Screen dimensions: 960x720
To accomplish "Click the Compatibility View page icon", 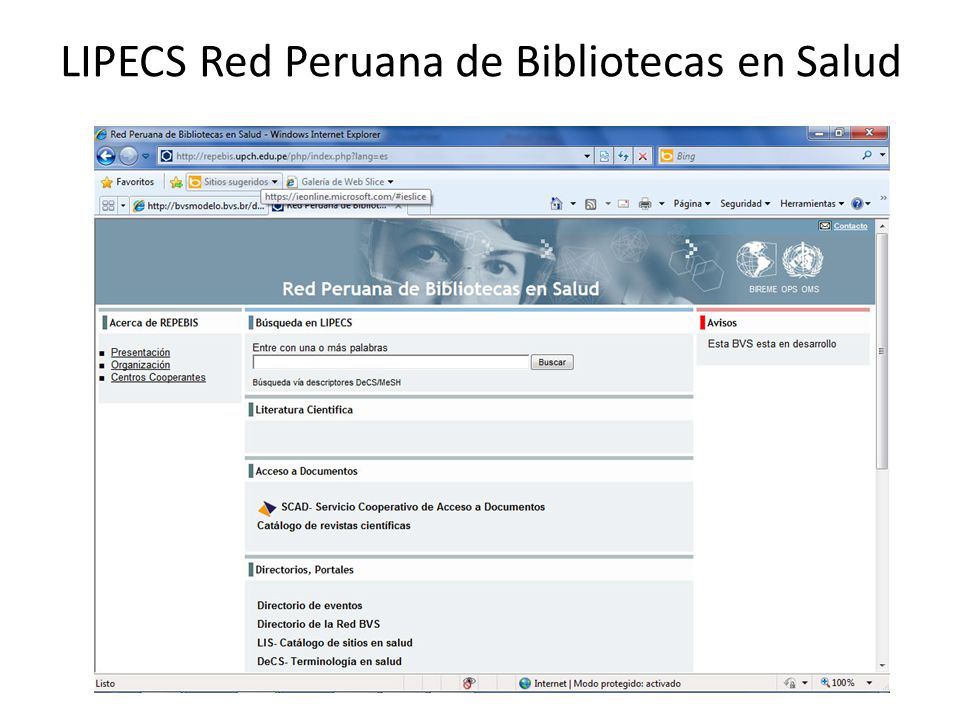I will [x=604, y=156].
